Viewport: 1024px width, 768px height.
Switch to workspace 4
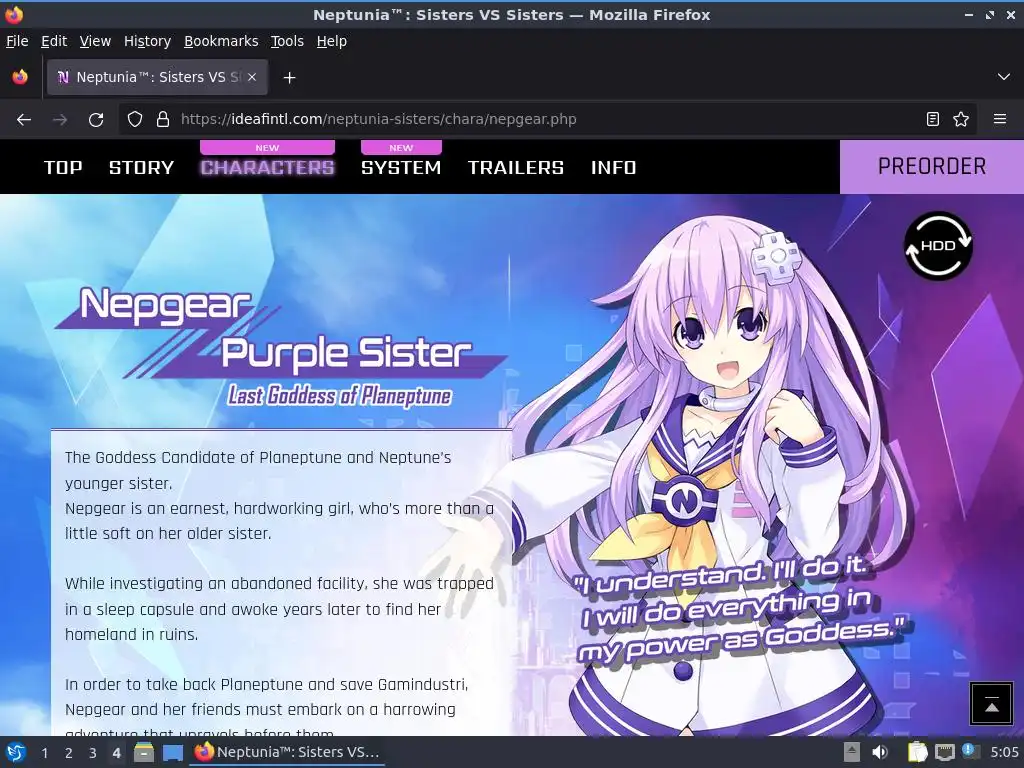coord(116,753)
